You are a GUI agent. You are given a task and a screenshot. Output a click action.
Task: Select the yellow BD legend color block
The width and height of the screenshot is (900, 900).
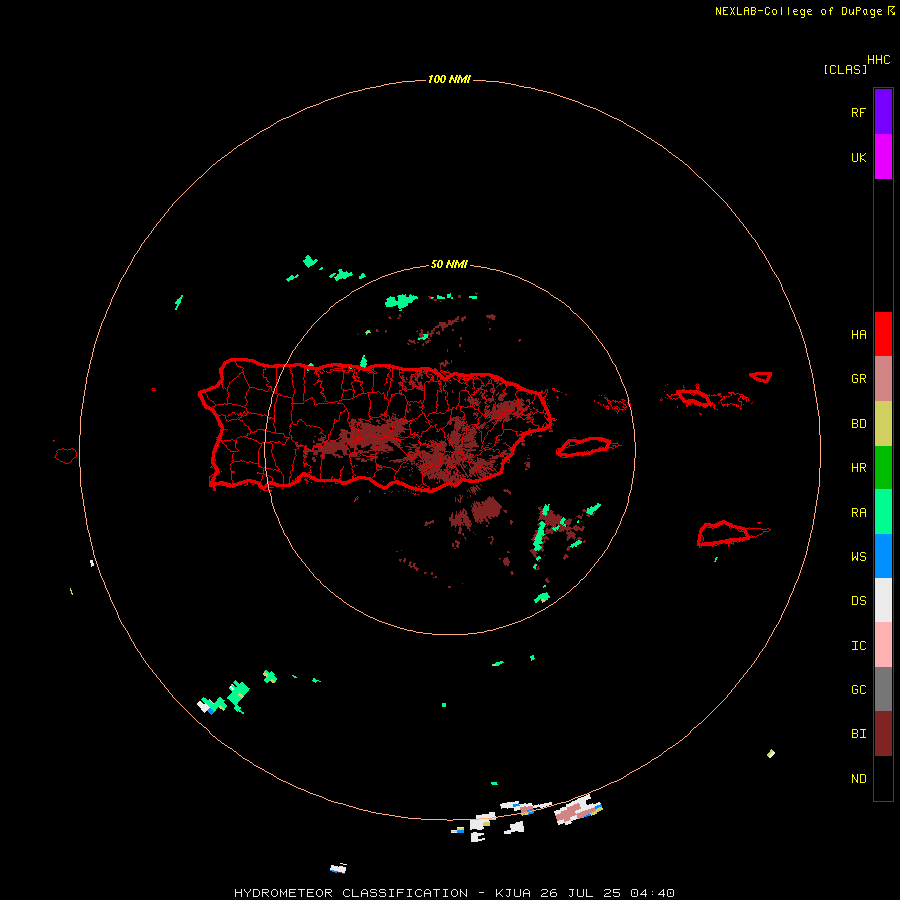(883, 424)
